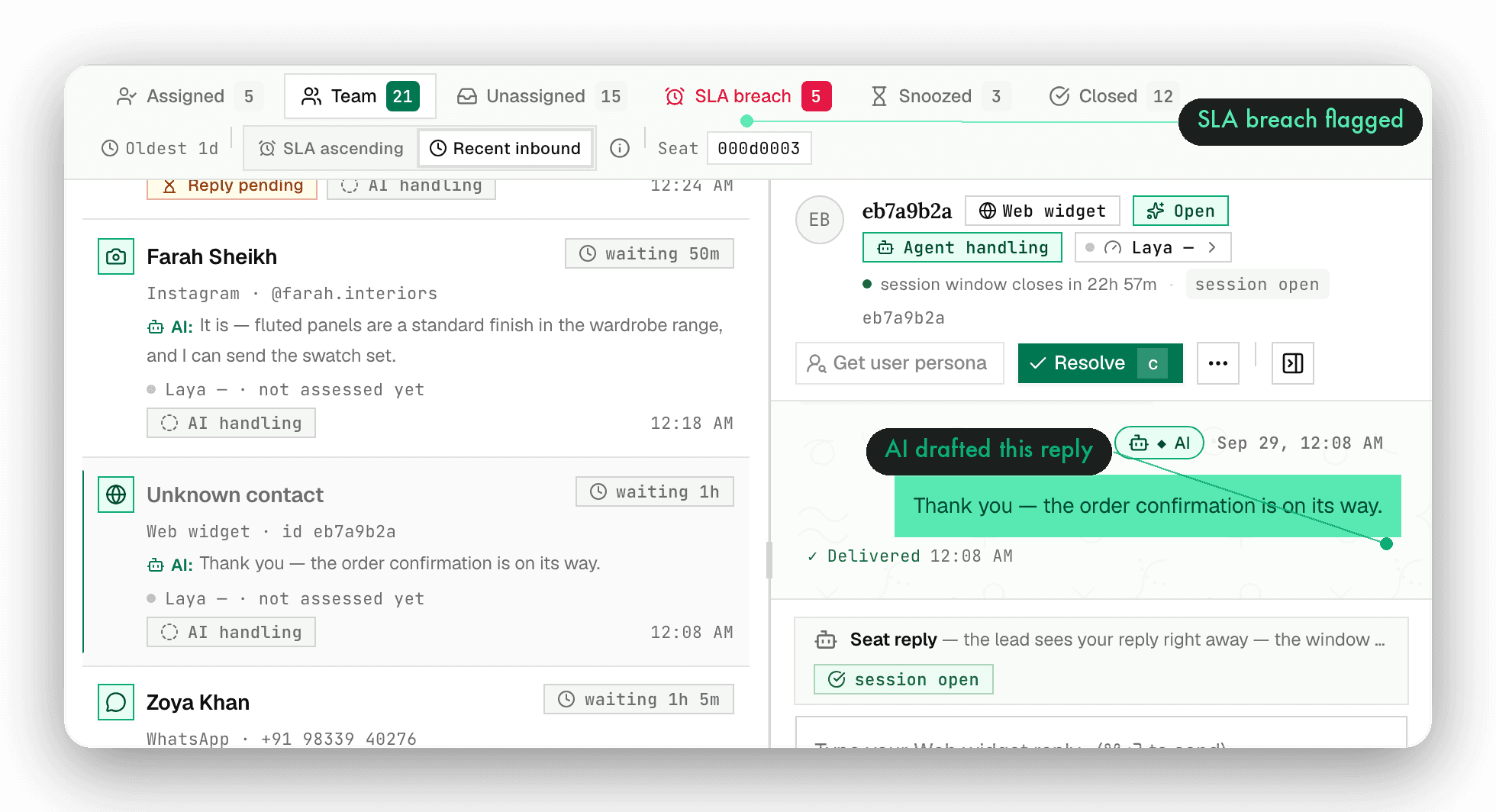Click the order confirmation message bubble

1148,506
